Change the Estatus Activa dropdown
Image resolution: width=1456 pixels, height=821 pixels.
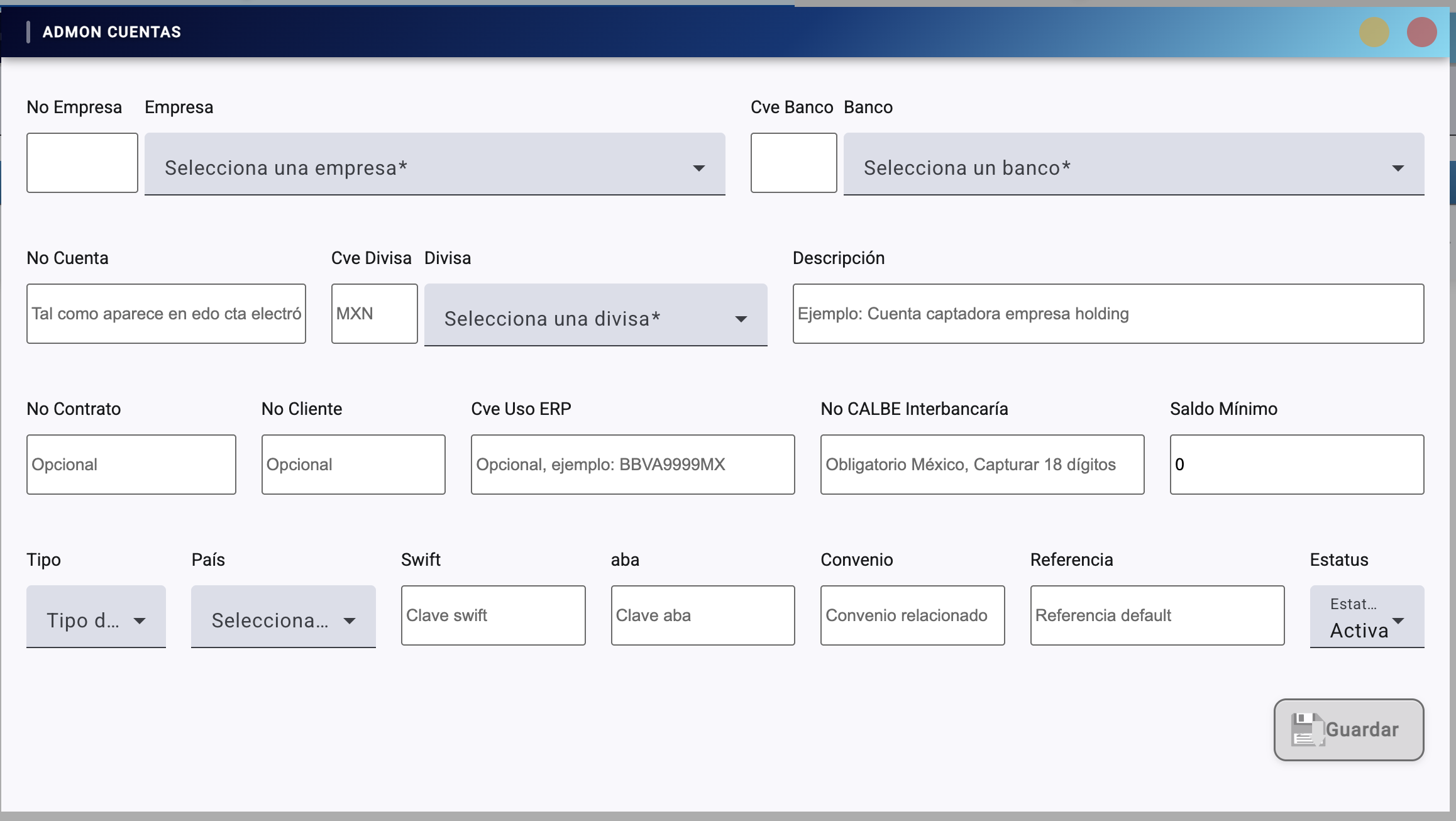tap(1367, 617)
